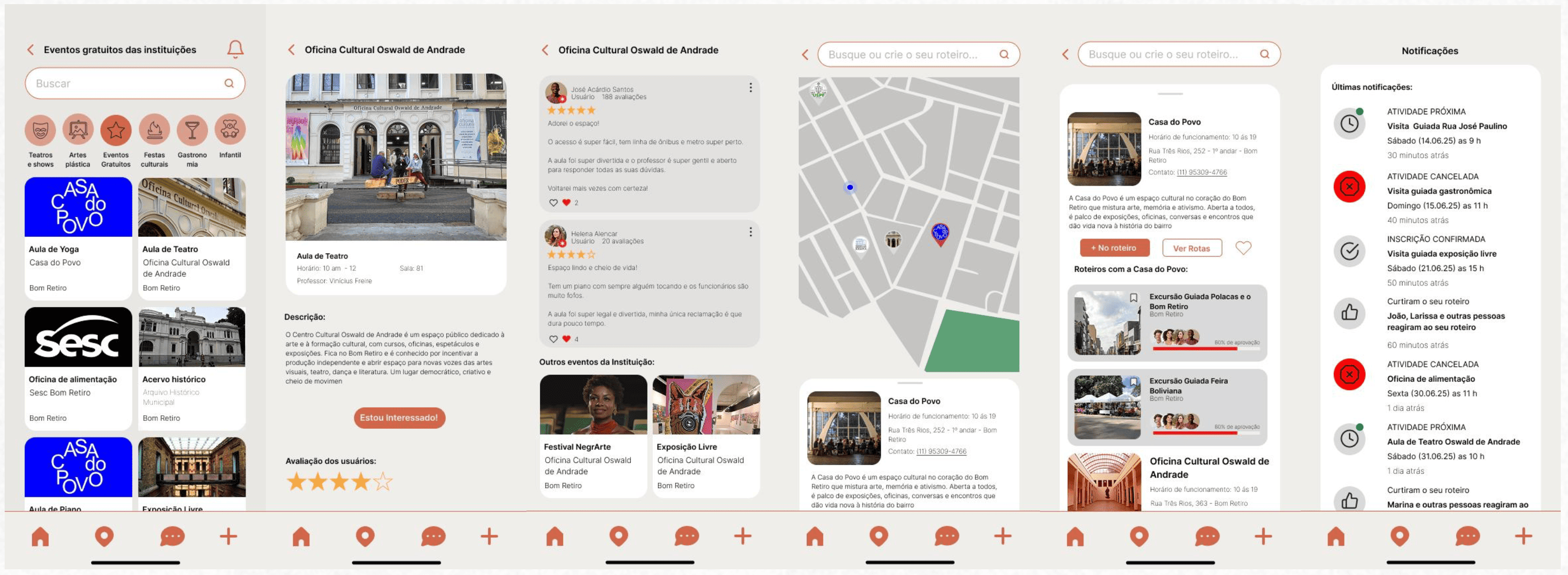Like José Acárdio Santos's review with the red heart

[x=566, y=203]
